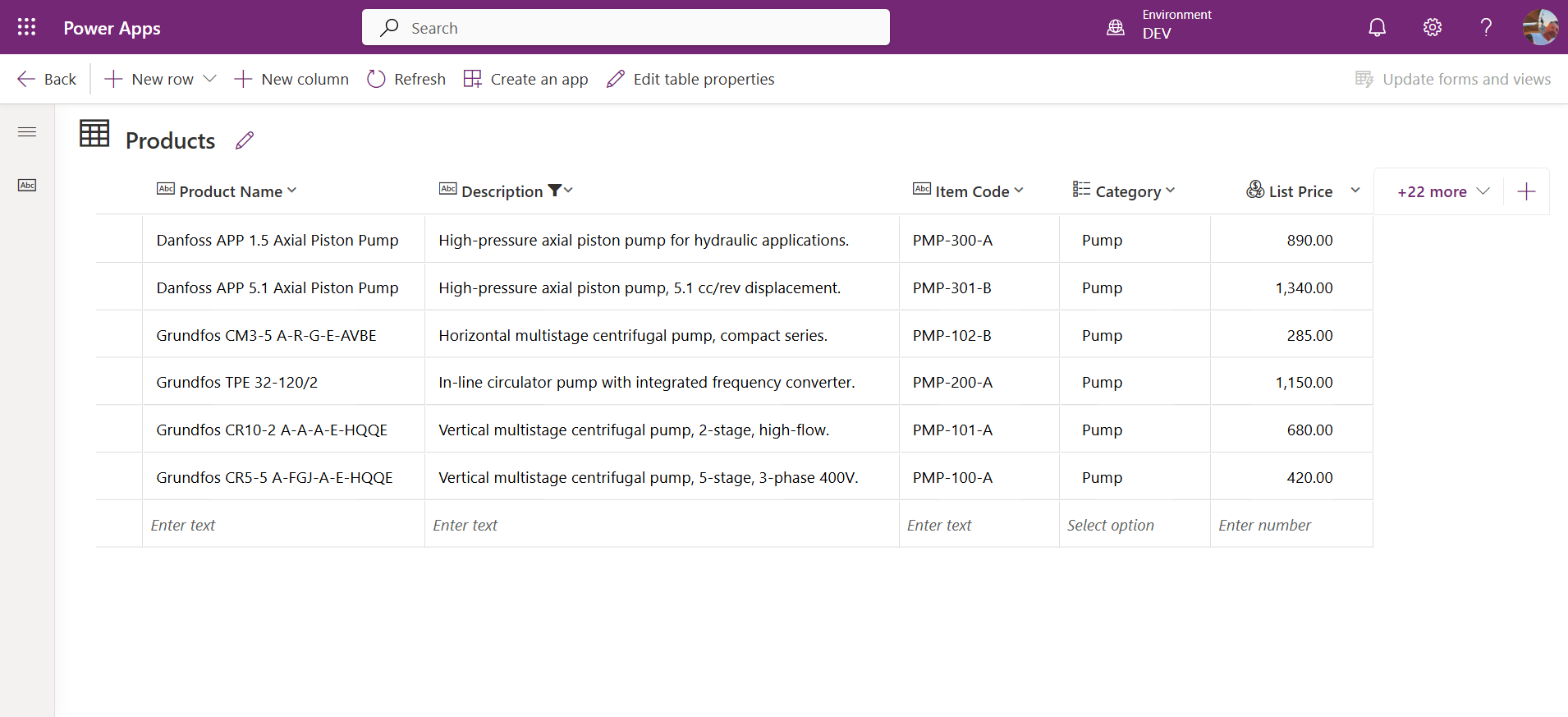Viewport: 1568px width, 717px height.
Task: Expand the New row dropdown arrow
Action: (x=209, y=79)
